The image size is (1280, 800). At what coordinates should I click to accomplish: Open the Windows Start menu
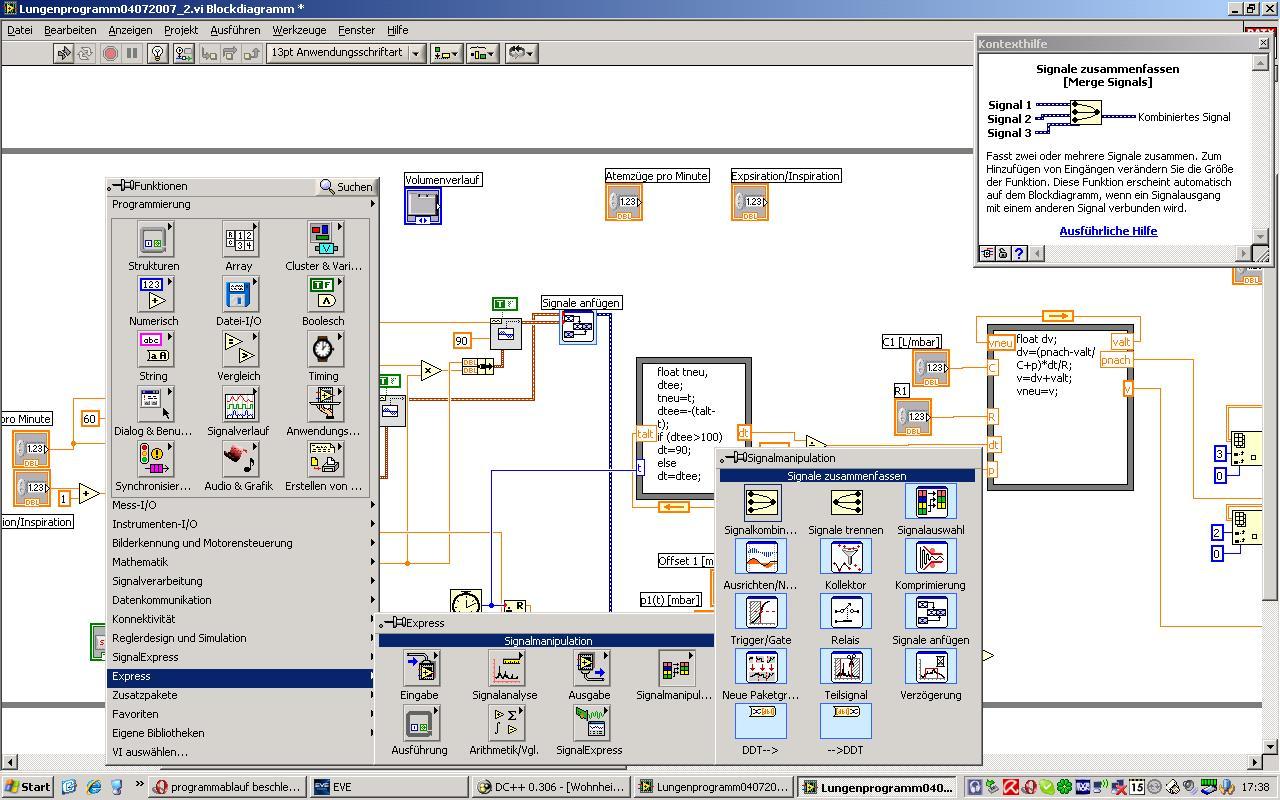(28, 787)
